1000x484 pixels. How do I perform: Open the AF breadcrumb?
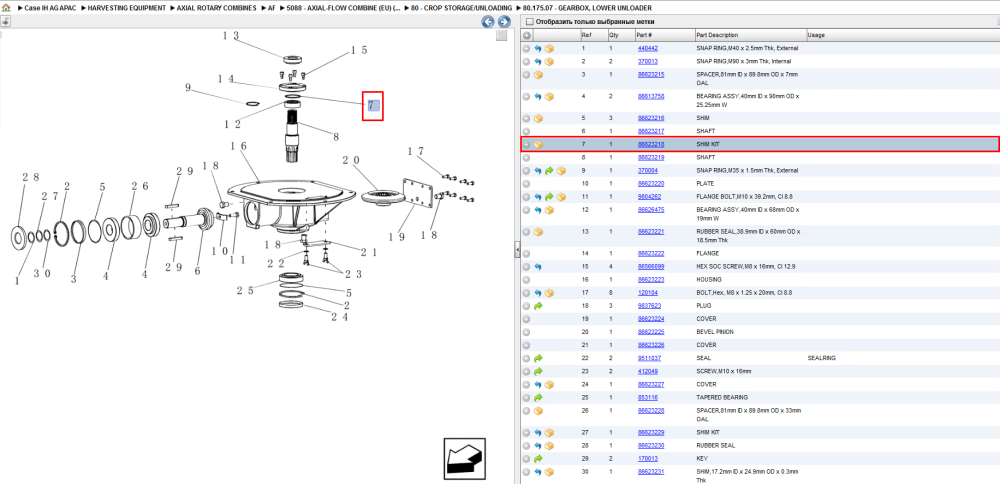pyautogui.click(x=272, y=8)
